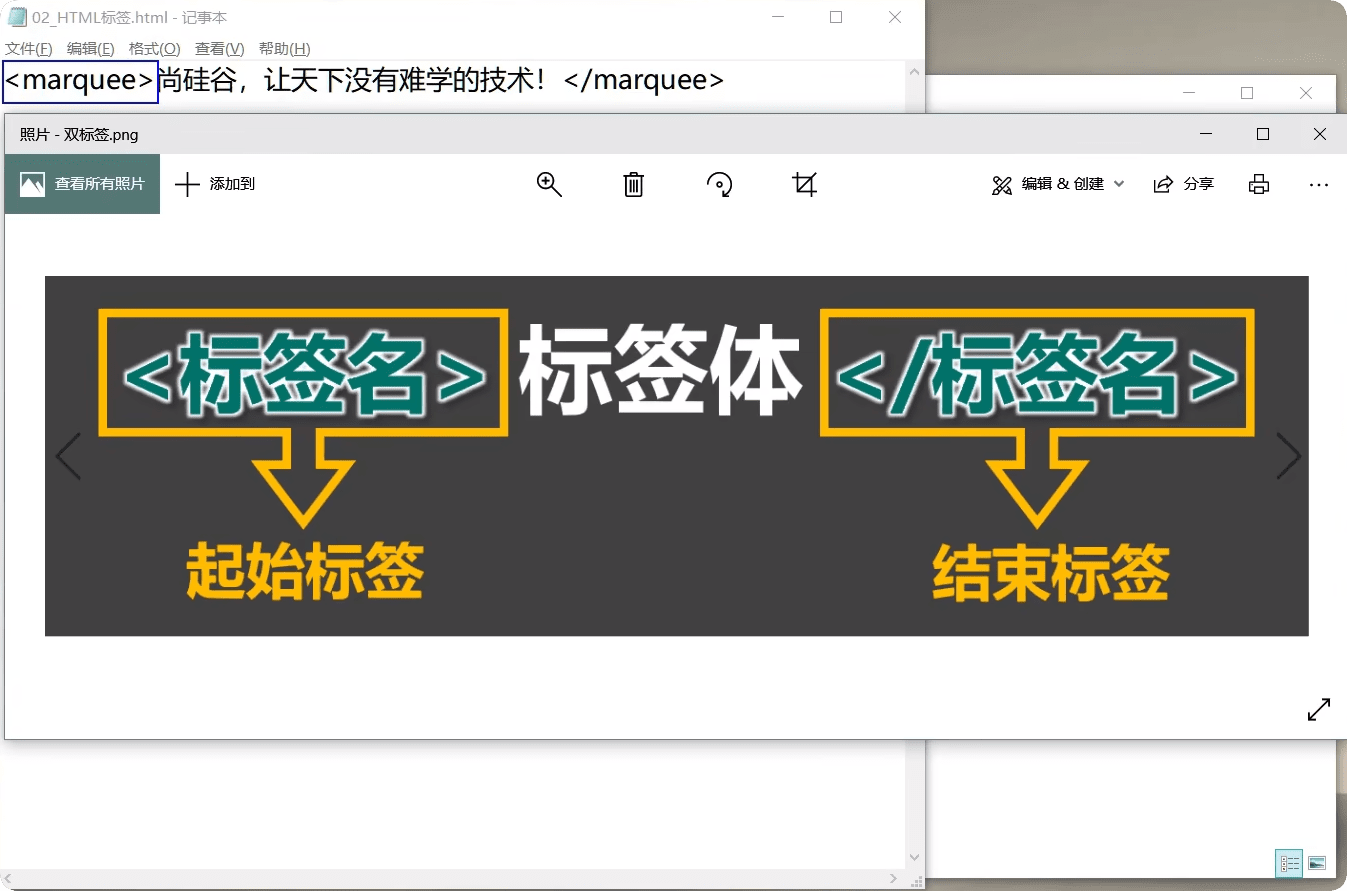
Task: Open the three-dot more options menu
Action: tap(1318, 184)
